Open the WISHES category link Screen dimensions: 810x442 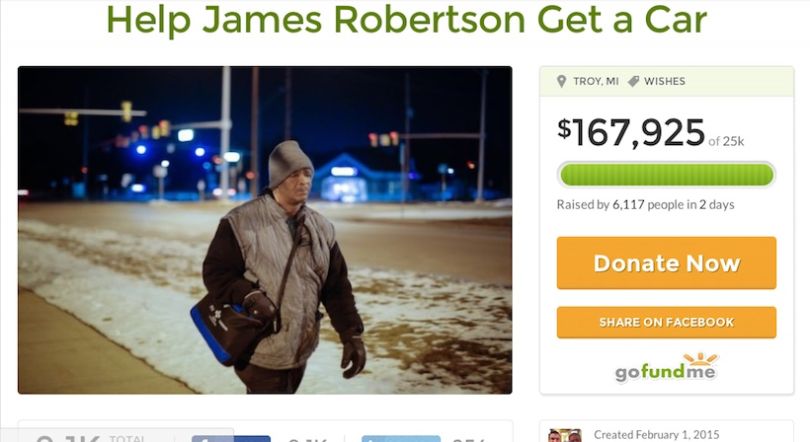click(664, 81)
